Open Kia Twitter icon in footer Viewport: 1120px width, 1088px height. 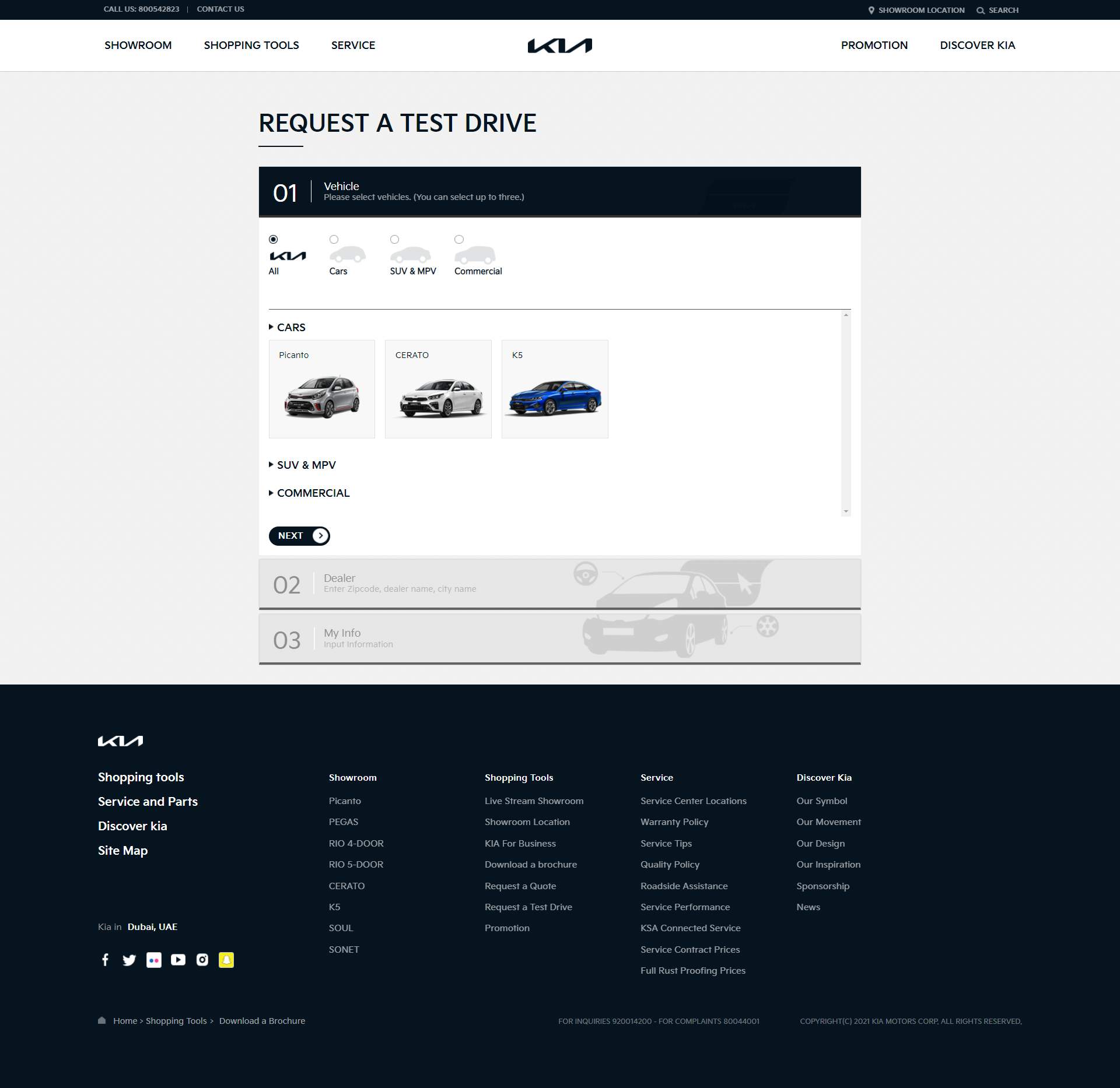coord(129,960)
